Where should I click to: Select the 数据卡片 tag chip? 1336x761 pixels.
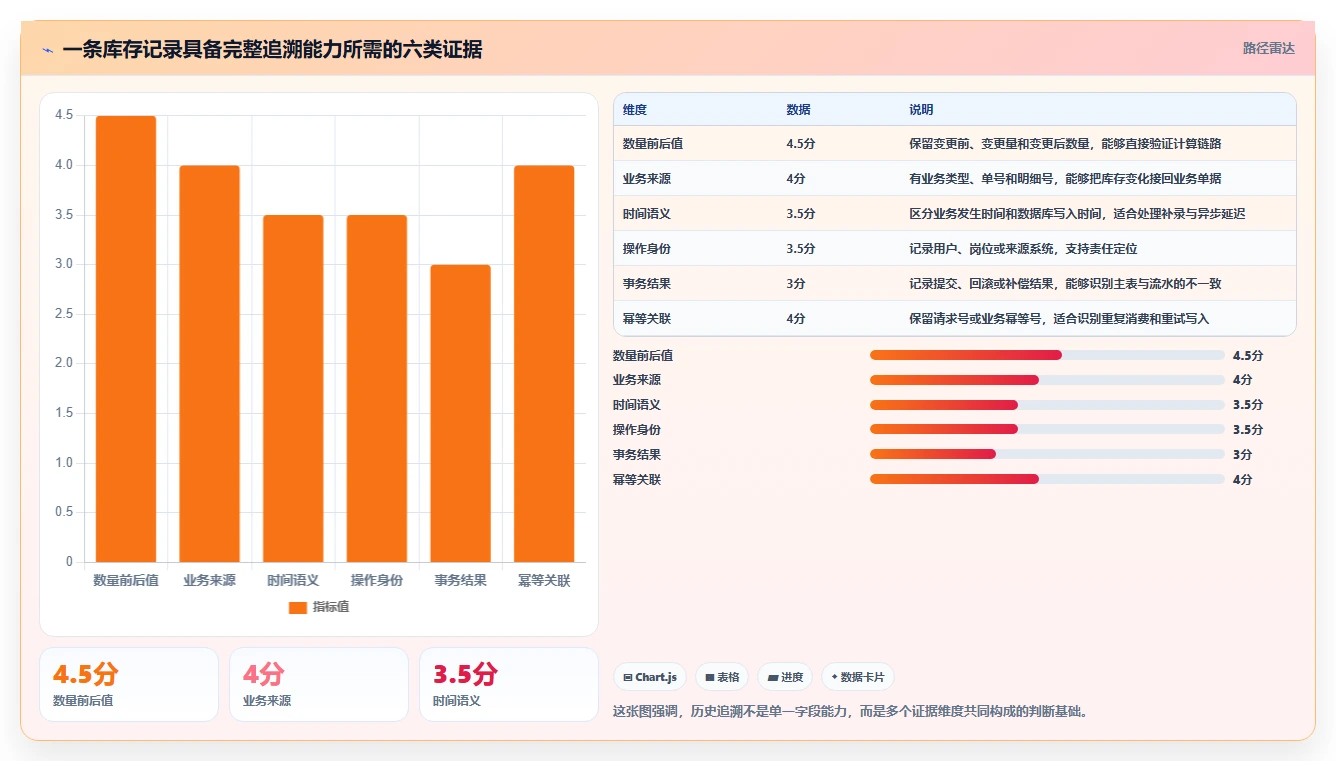[858, 677]
